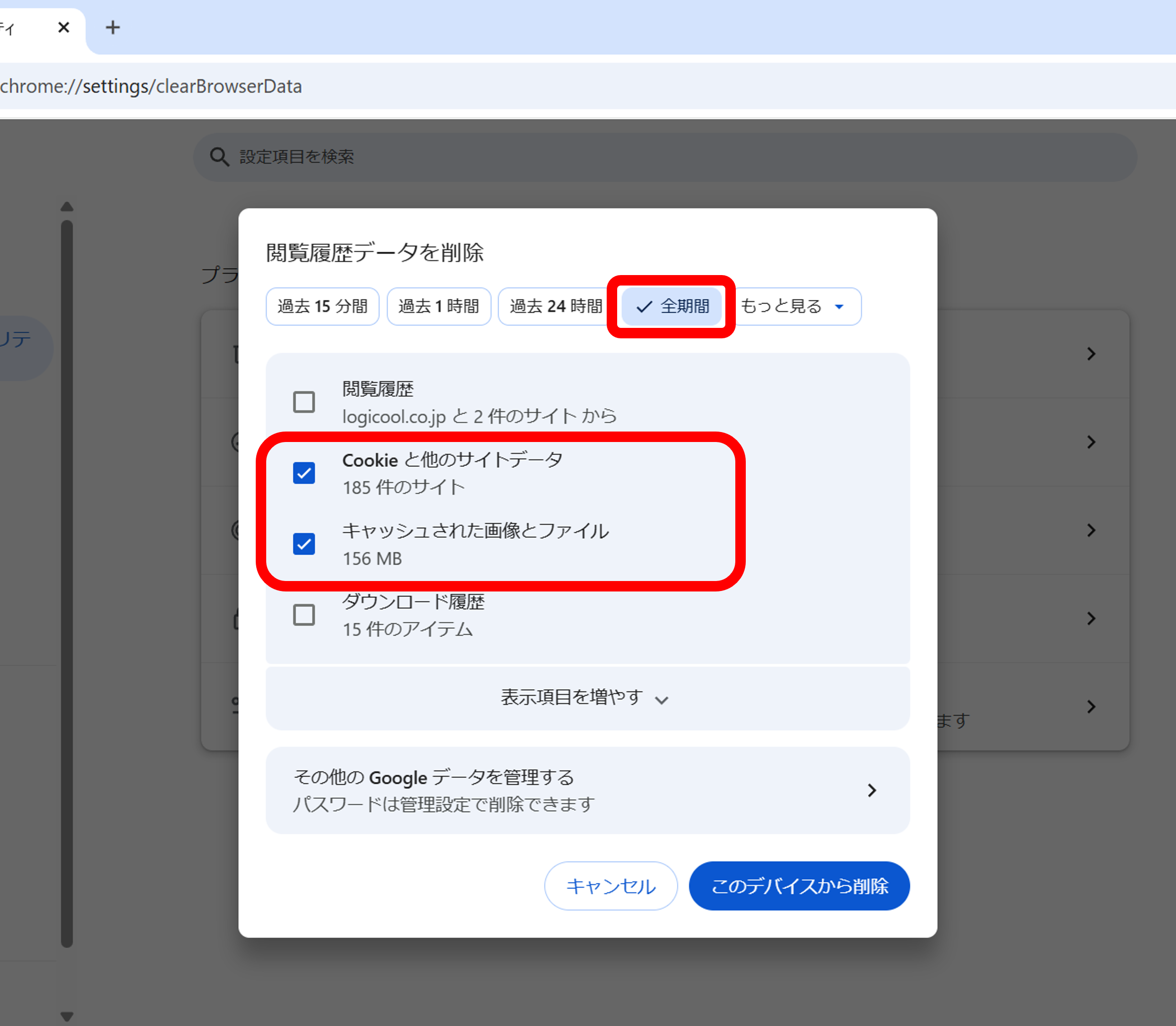
Task: Disable the Cookie と他のサイトデータ checkbox
Action: (304, 473)
